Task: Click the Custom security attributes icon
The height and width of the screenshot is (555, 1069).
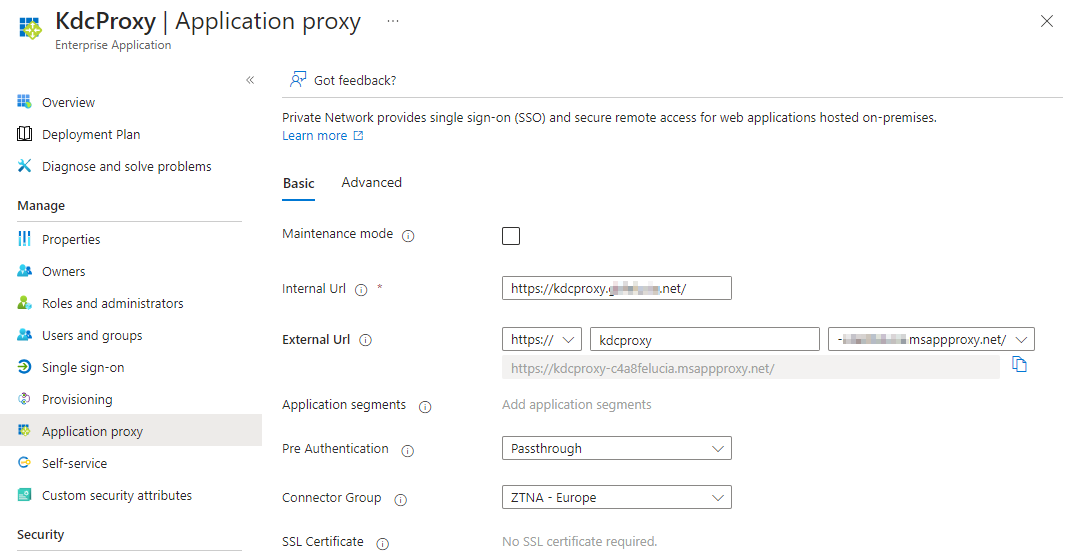Action: 25,494
